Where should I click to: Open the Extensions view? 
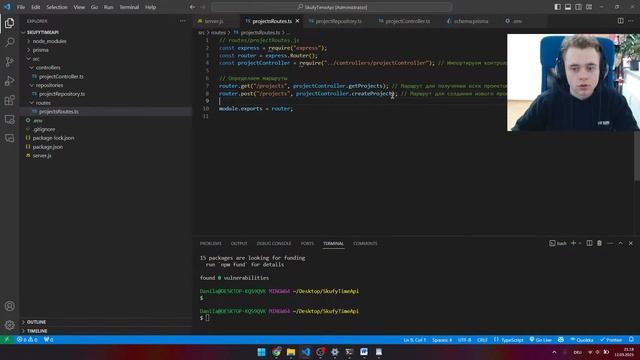tap(9, 100)
